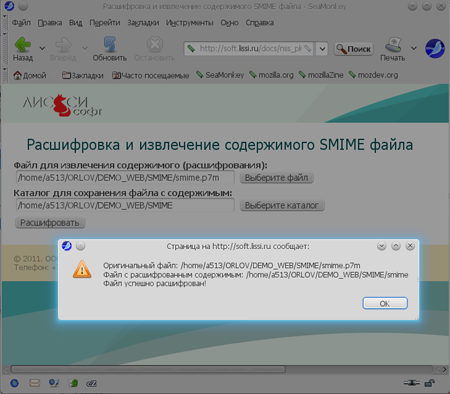Open the URL bar history dropdown
The image size is (450, 394).
pos(322,49)
